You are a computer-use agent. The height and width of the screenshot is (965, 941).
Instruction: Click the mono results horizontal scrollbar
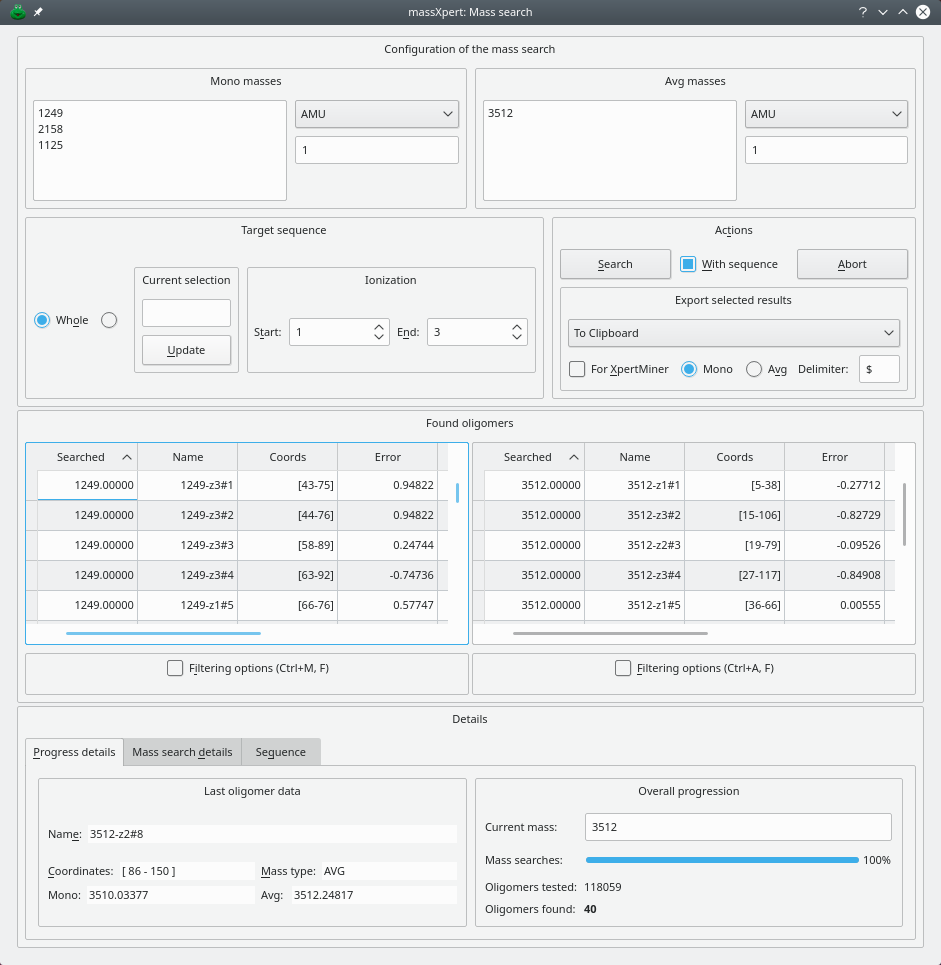click(163, 633)
